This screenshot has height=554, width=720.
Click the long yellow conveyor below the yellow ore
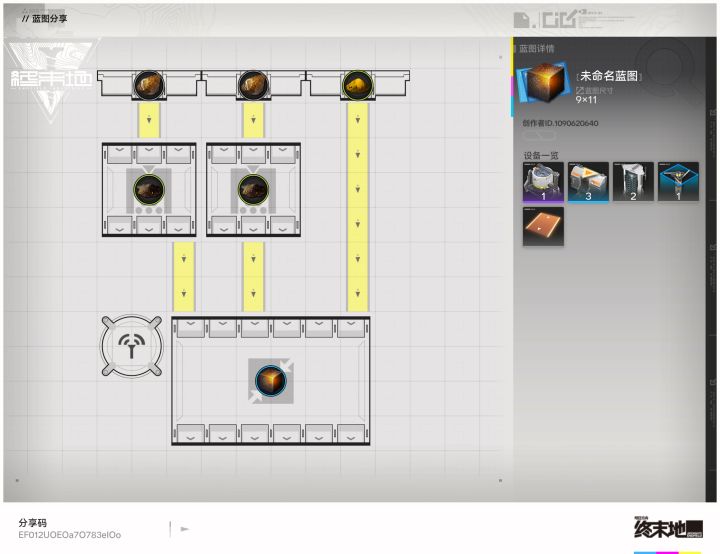click(358, 207)
